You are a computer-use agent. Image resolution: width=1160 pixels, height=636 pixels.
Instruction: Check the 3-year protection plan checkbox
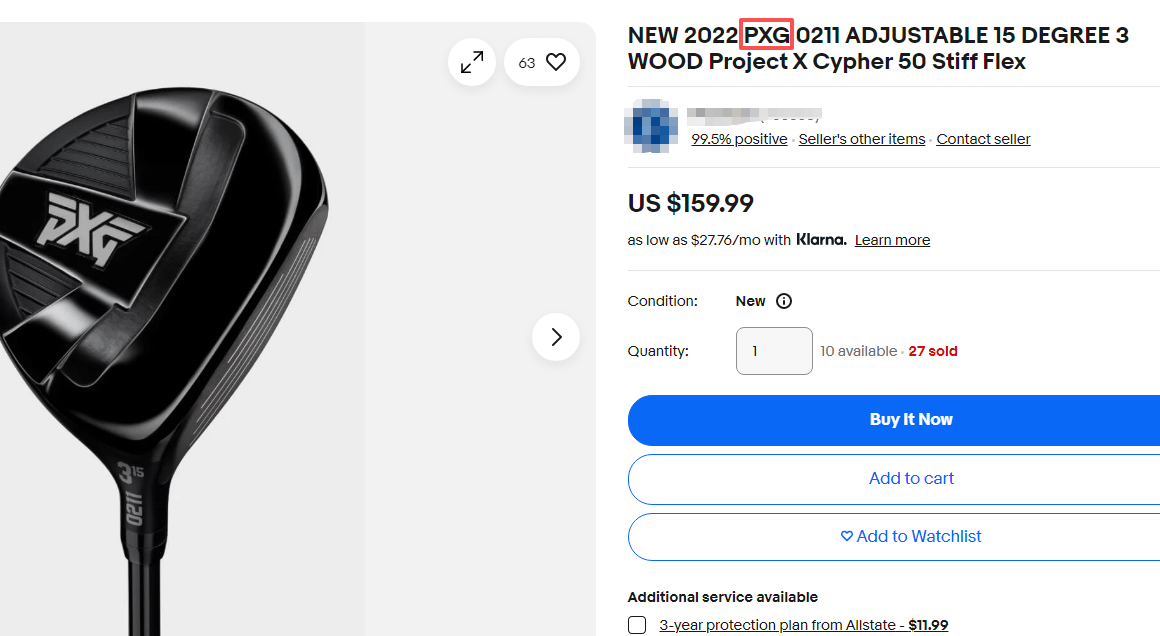[x=637, y=625]
